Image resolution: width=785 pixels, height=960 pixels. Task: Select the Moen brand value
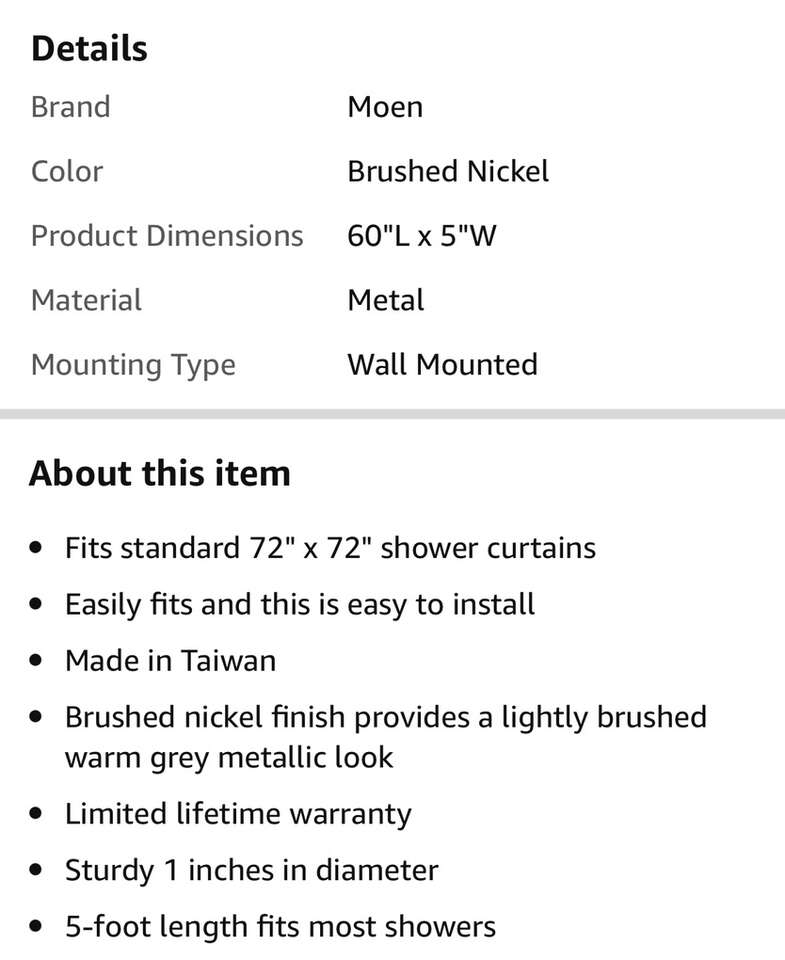(385, 107)
